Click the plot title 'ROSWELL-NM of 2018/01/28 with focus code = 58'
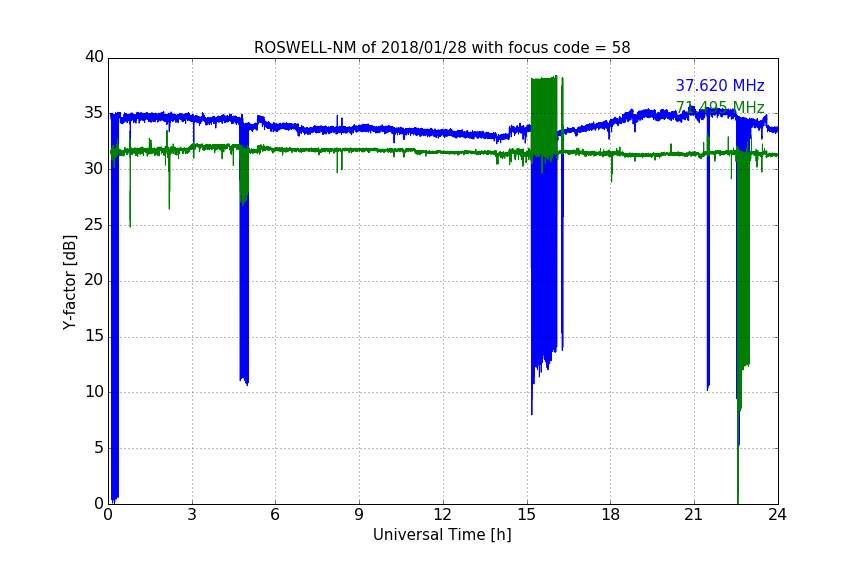 click(x=442, y=48)
